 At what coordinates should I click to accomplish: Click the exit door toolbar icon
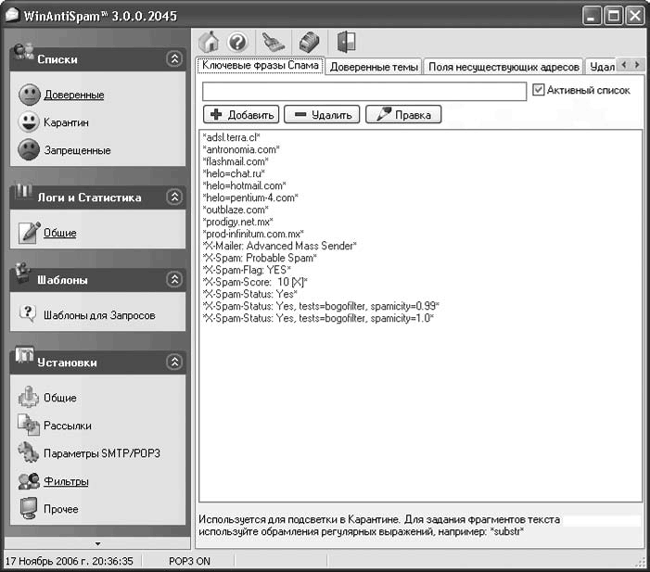point(346,43)
